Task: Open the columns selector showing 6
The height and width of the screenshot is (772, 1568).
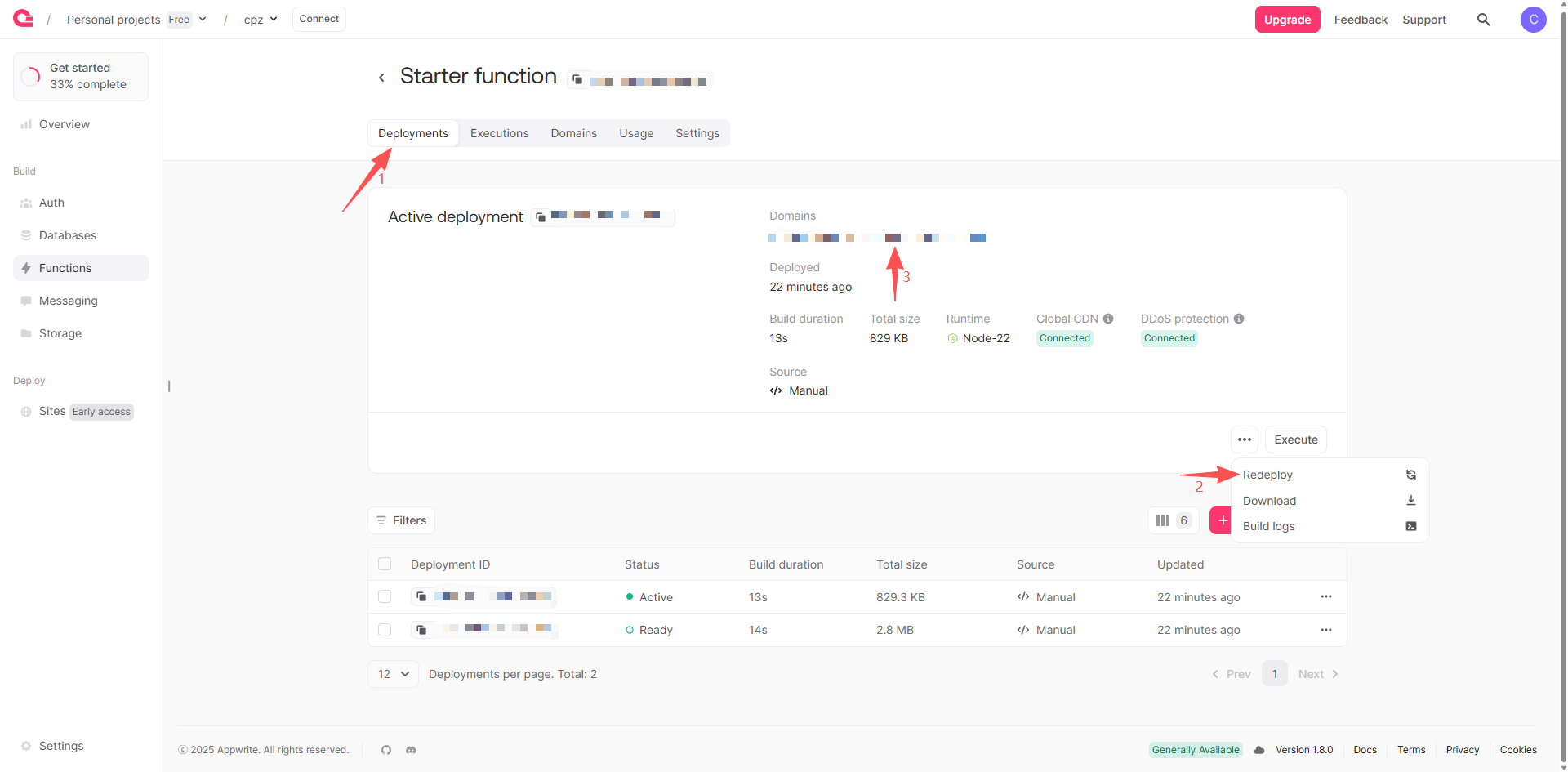Action: pos(1173,520)
